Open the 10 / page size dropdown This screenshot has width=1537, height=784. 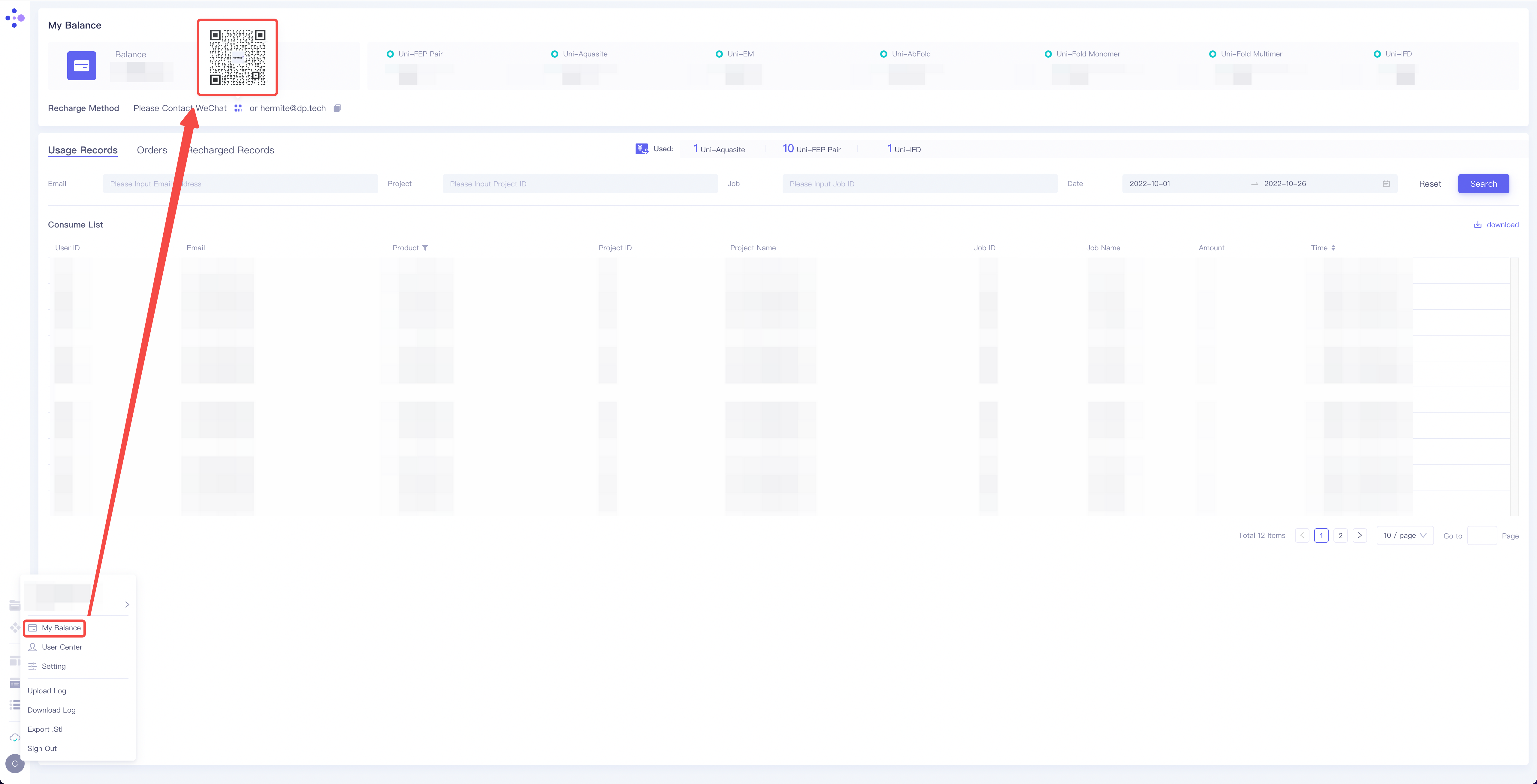tap(1405, 536)
